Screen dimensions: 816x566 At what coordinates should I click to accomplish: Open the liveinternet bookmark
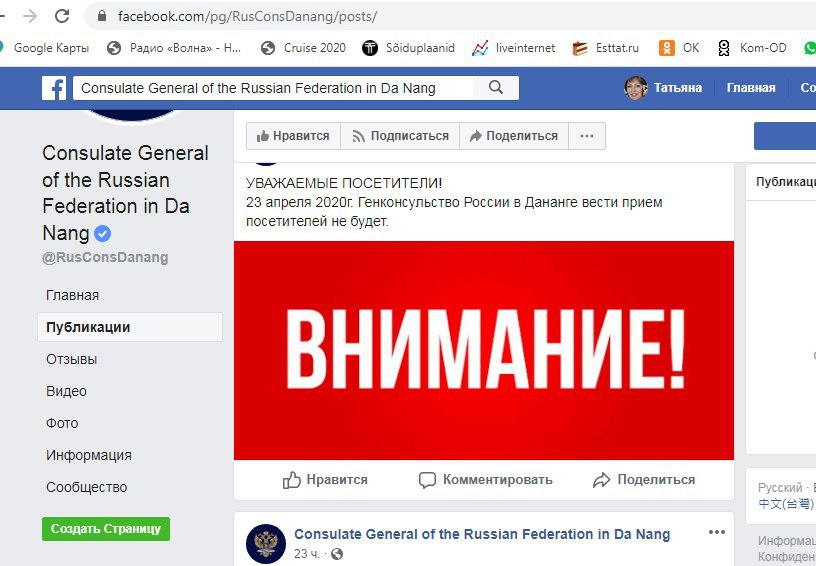point(514,48)
